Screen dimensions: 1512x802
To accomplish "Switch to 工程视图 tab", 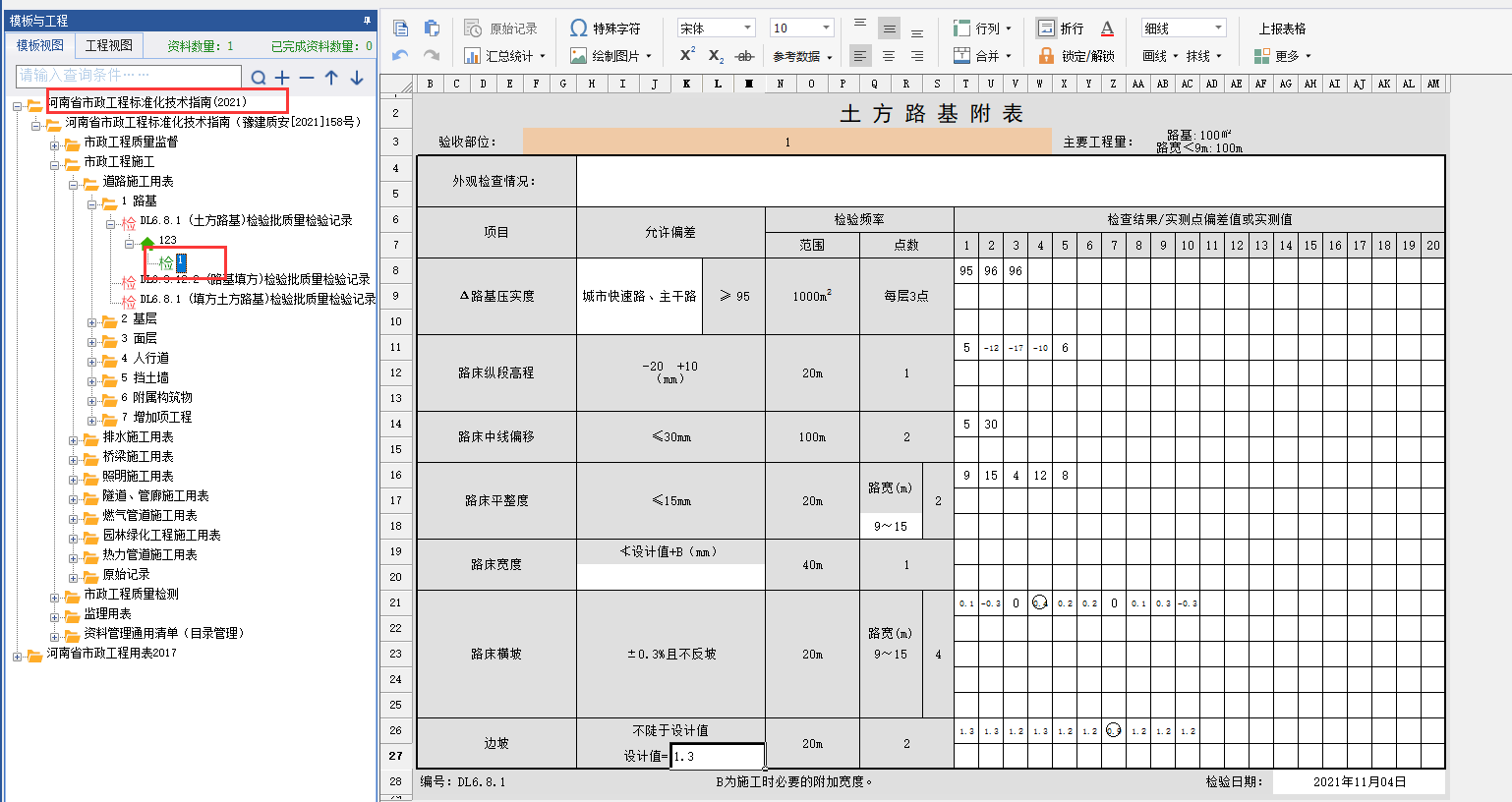I will coord(108,45).
